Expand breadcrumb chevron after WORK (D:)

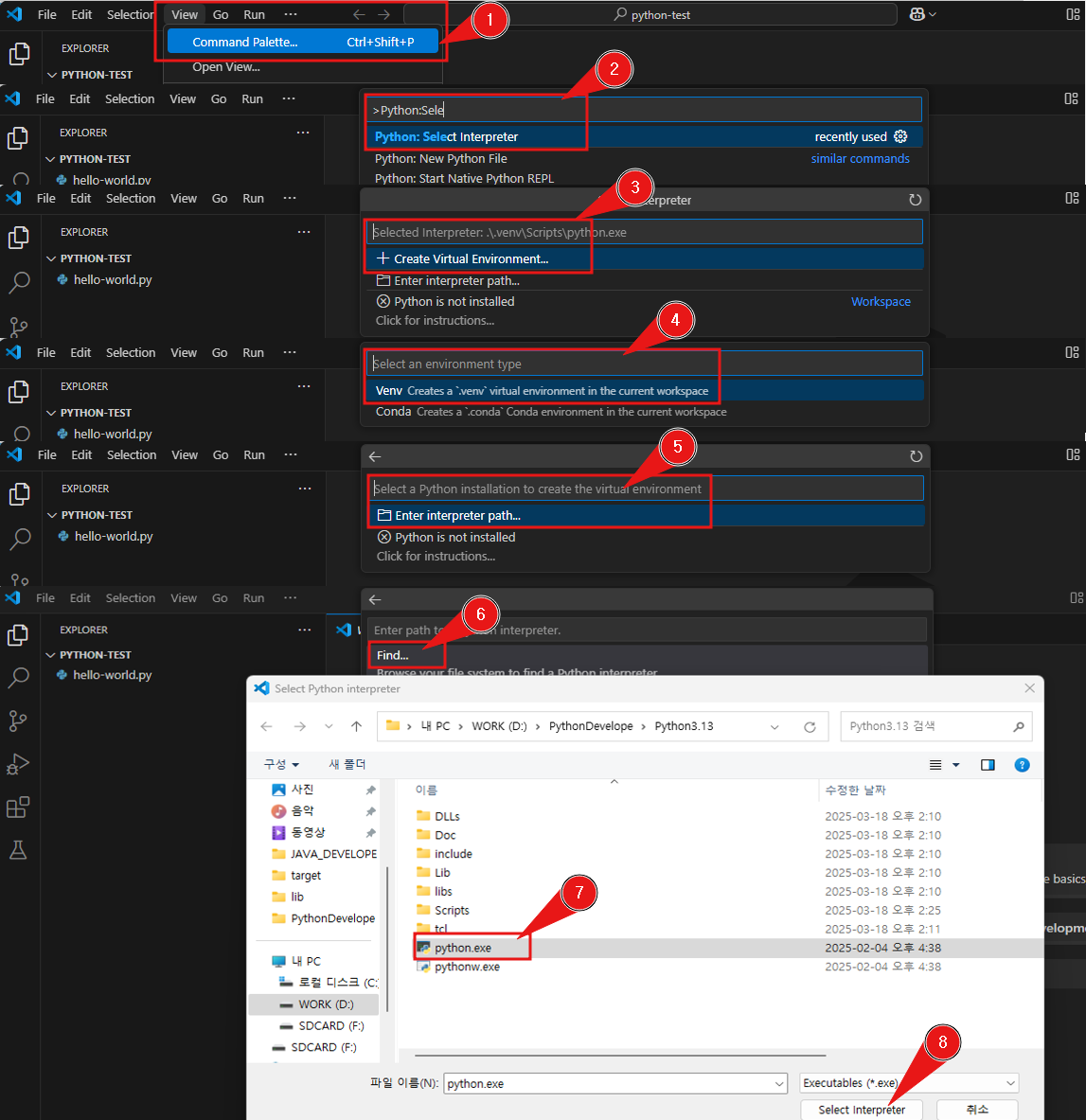tap(538, 726)
